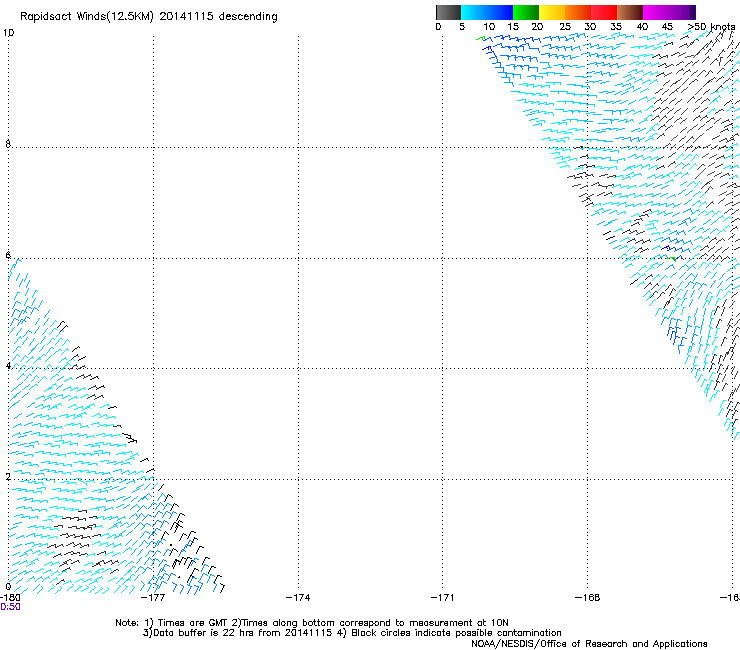This screenshot has width=740, height=650.
Task: Click the purple '0:50' time stamp
Action: (10, 607)
